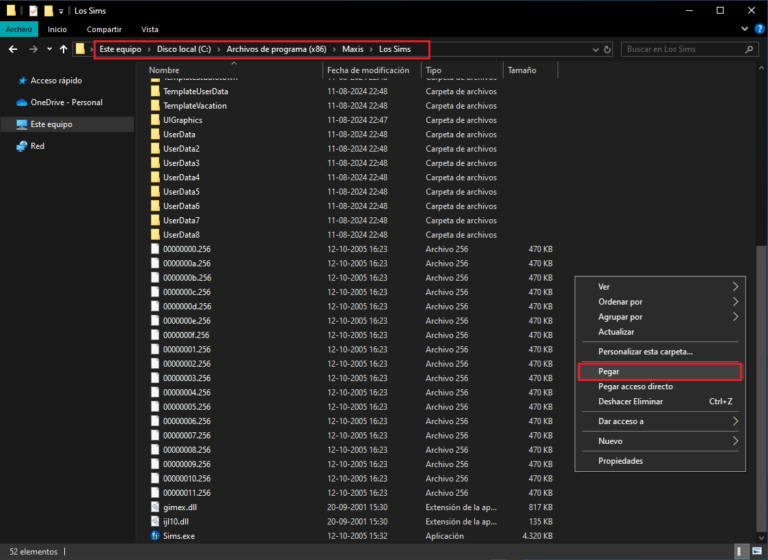Expand the Nuevo submenu
The image size is (768, 560).
click(x=660, y=441)
